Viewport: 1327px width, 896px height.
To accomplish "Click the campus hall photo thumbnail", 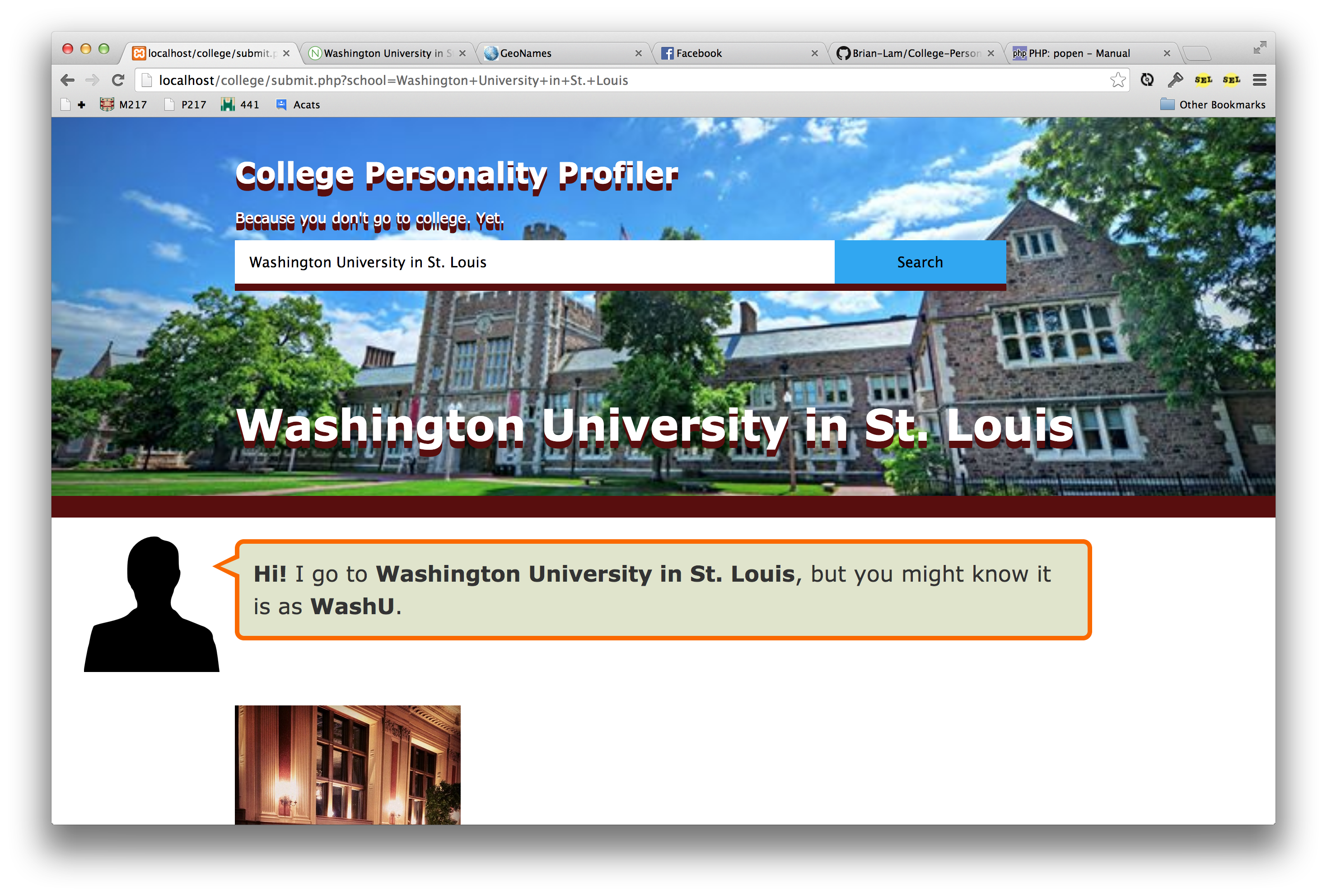I will (347, 765).
